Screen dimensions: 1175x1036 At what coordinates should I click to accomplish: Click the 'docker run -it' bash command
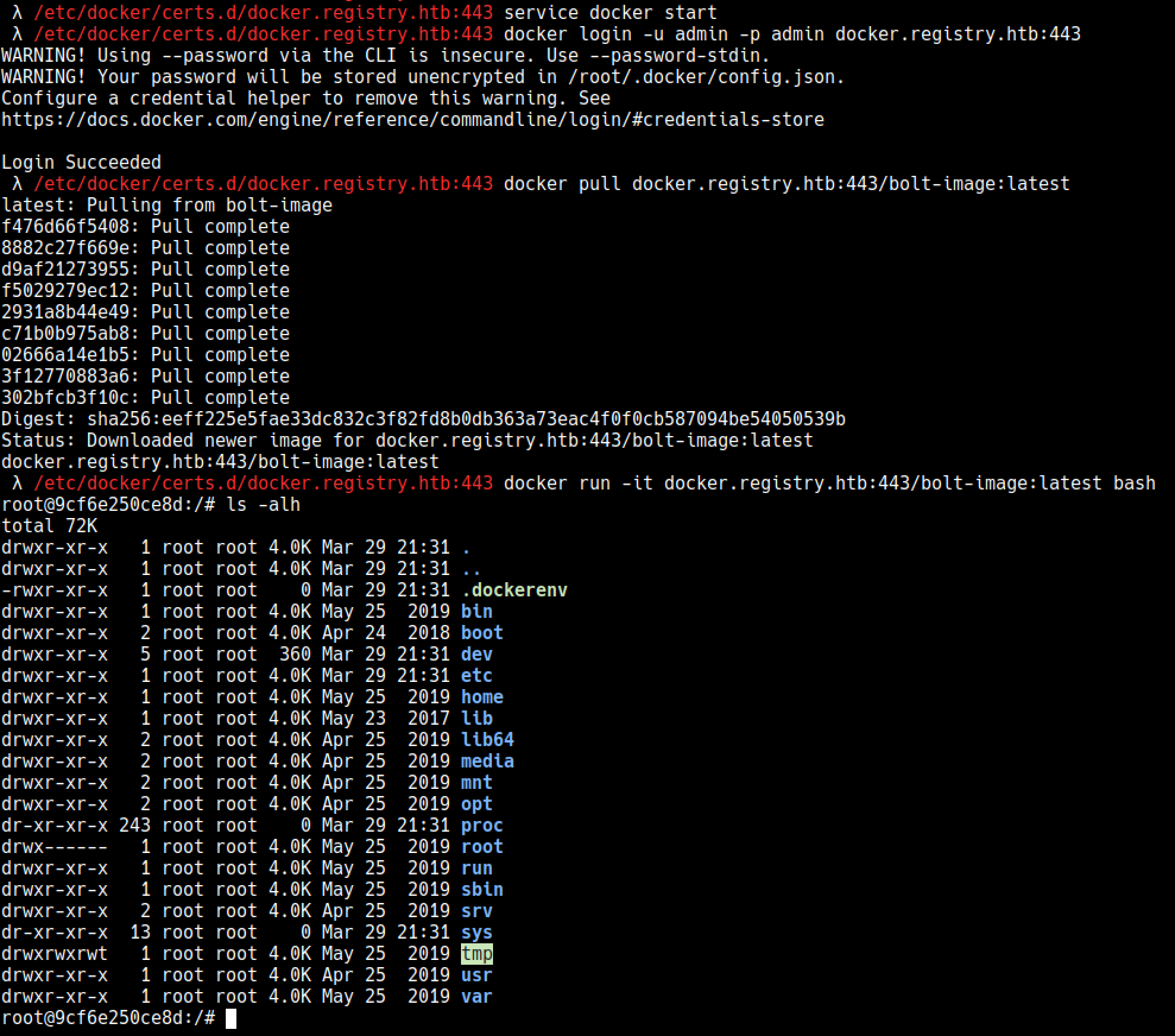(x=829, y=483)
